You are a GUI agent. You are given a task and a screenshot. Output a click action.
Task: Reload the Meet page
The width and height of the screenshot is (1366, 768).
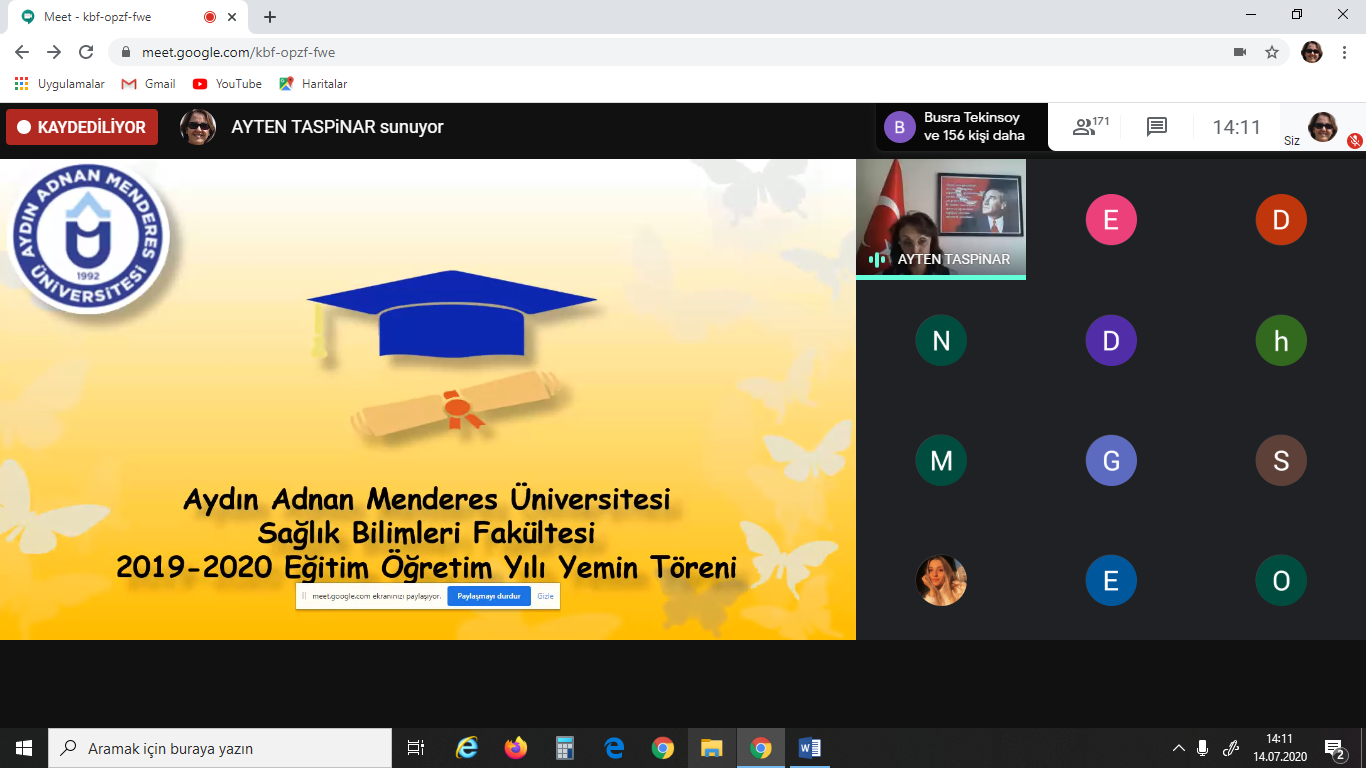click(x=86, y=52)
